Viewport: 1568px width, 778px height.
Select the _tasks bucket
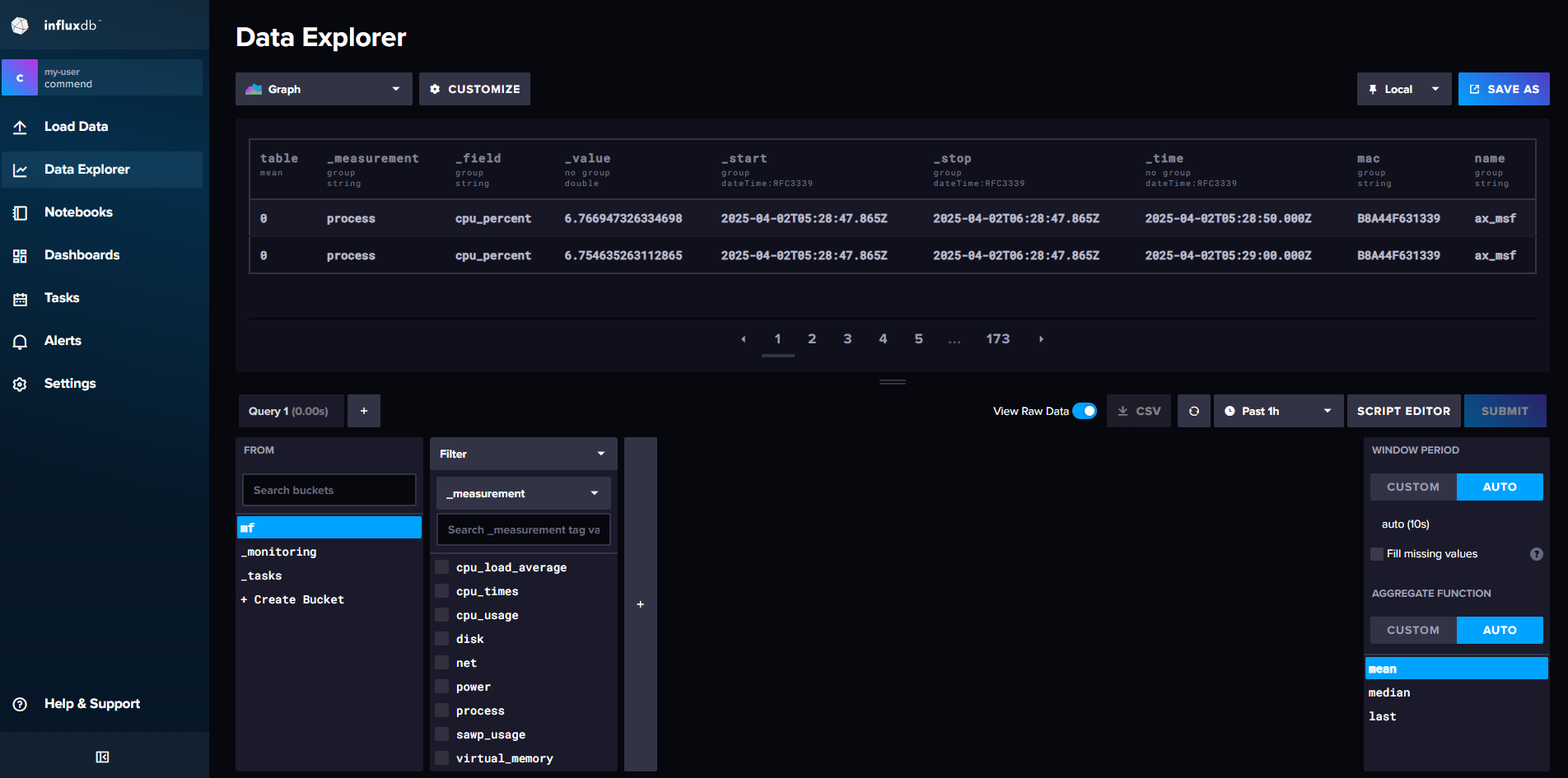329,575
